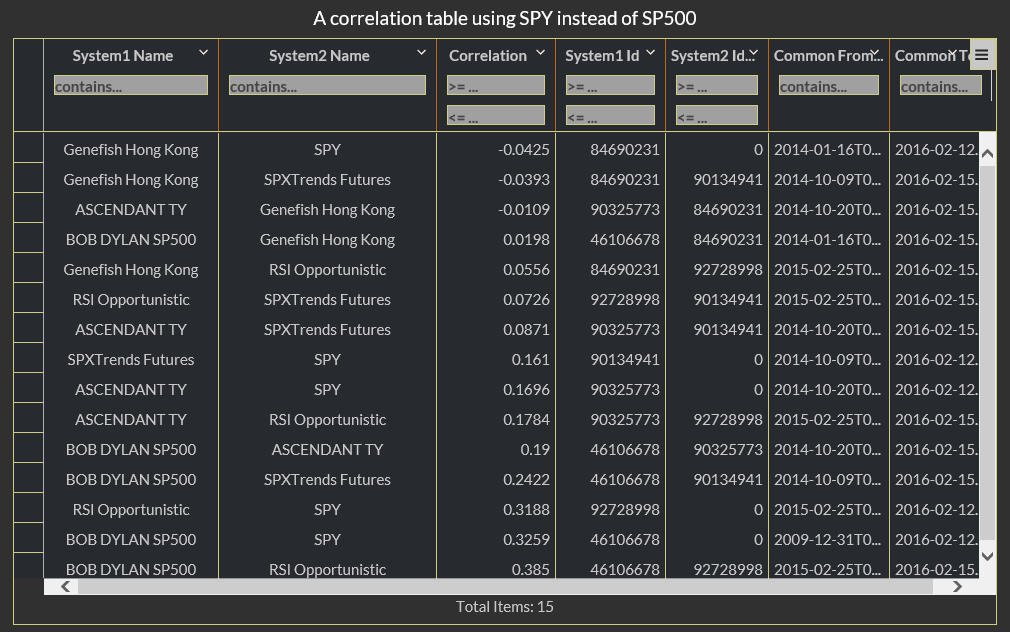
Task: Select row header for RSI Opportunistic / SPY
Action: [28, 509]
